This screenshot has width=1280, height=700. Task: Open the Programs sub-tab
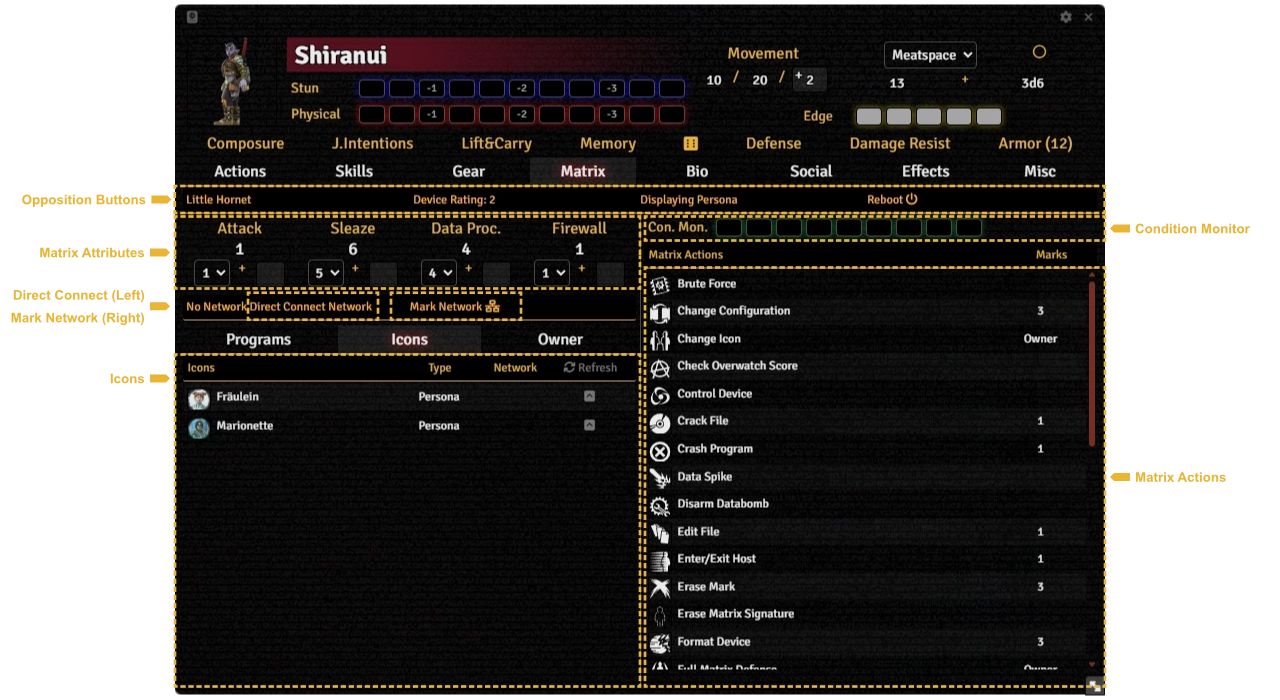tap(258, 339)
